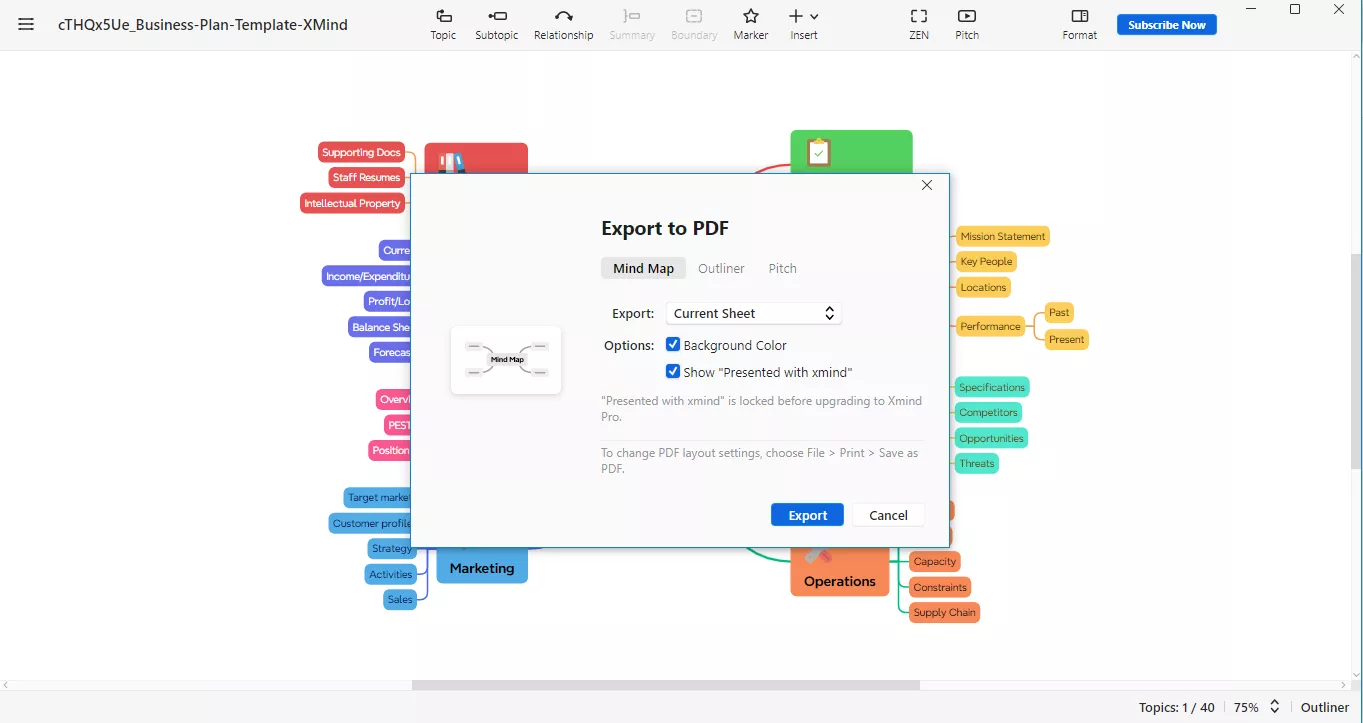The width and height of the screenshot is (1363, 723).
Task: Disable Show "Presented with xmind" option
Action: [x=673, y=371]
